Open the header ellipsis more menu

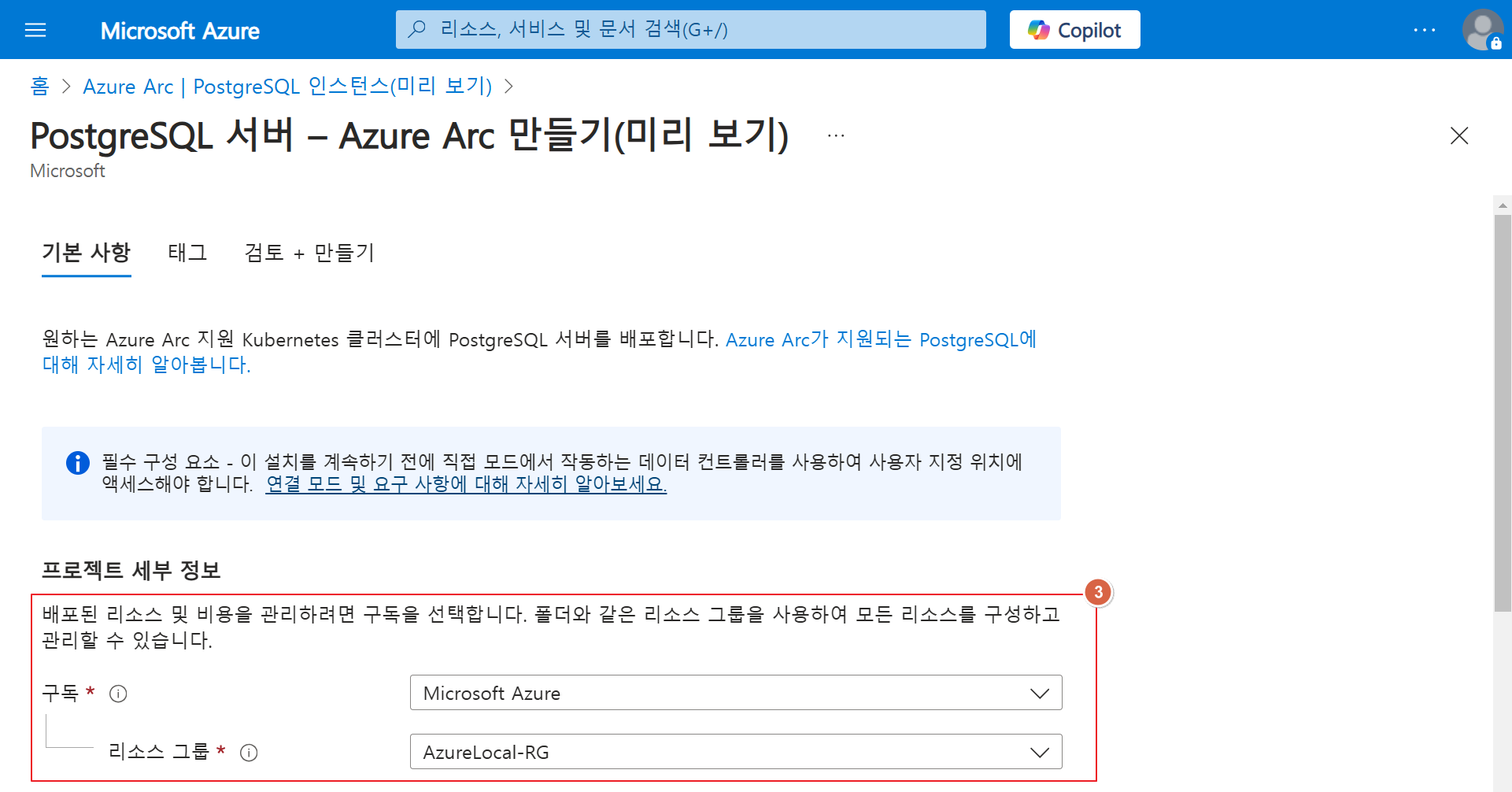(x=1424, y=30)
